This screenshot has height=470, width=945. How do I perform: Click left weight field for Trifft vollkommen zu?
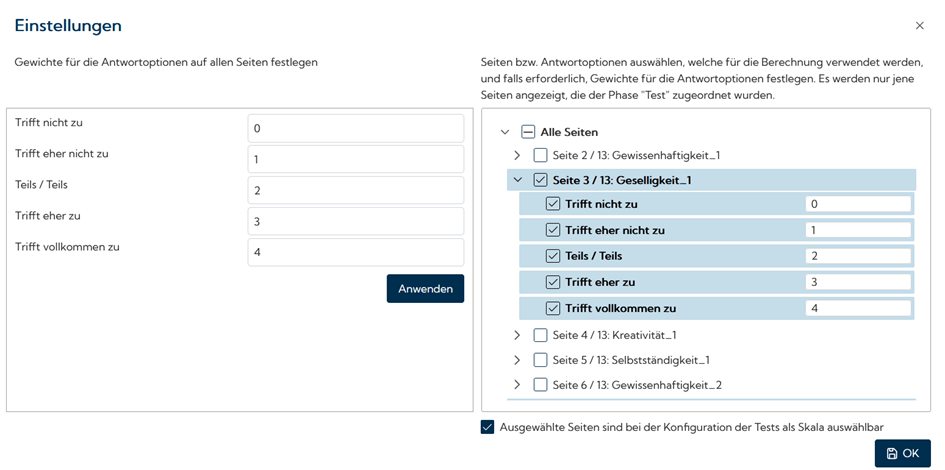click(355, 252)
